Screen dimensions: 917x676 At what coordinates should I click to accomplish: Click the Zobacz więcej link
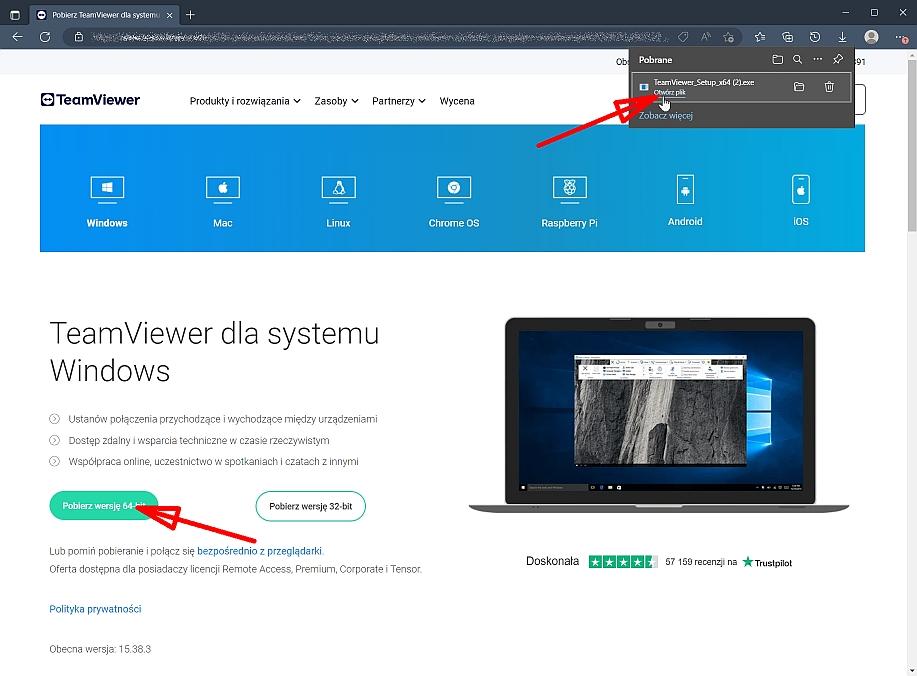pyautogui.click(x=666, y=115)
